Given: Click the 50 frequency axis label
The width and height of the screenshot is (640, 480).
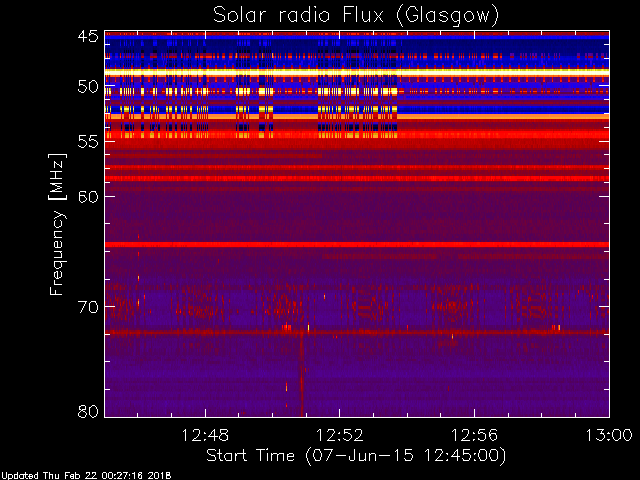Looking at the screenshot, I should 88,87.
